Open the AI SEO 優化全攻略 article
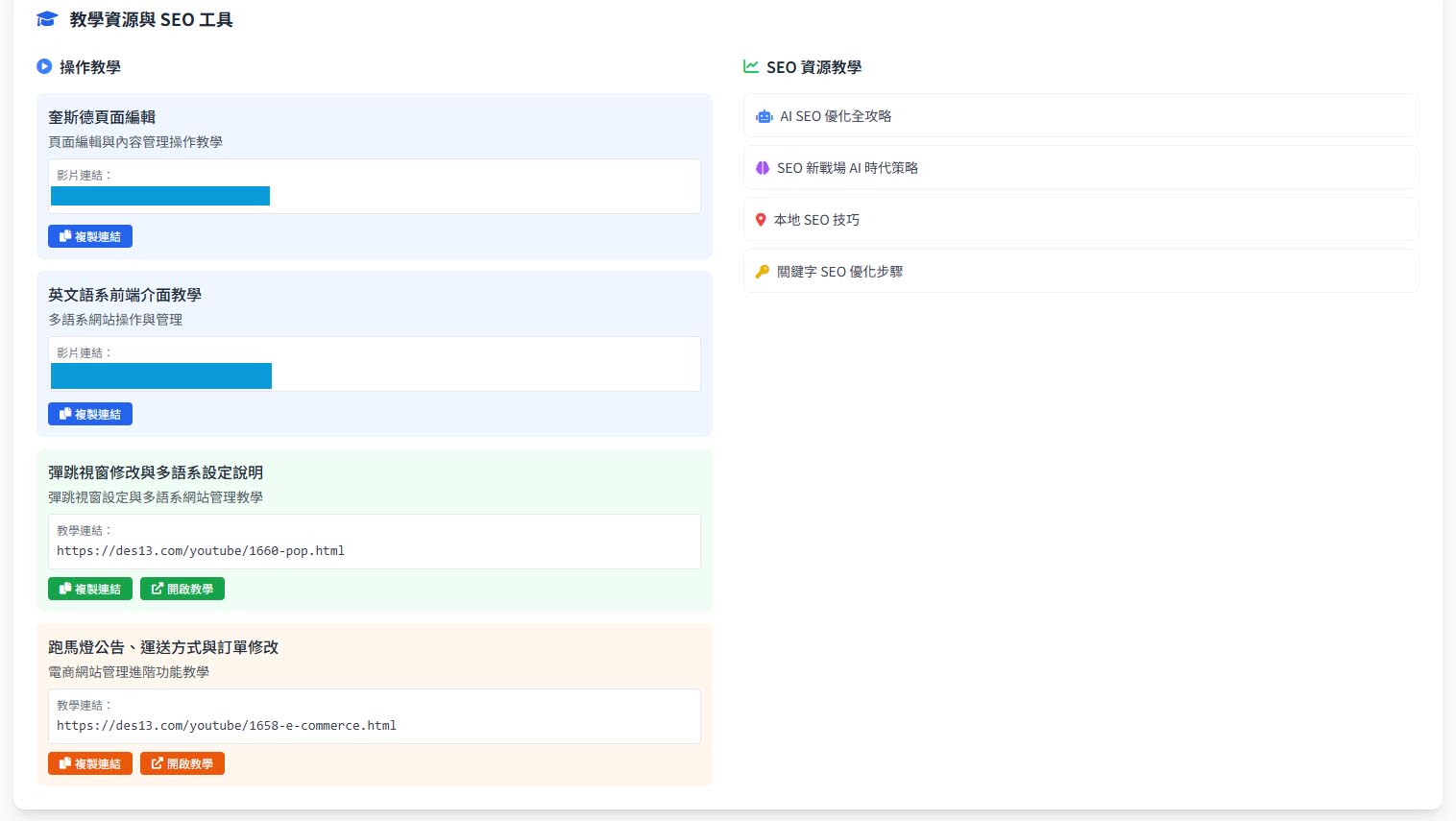 [836, 116]
